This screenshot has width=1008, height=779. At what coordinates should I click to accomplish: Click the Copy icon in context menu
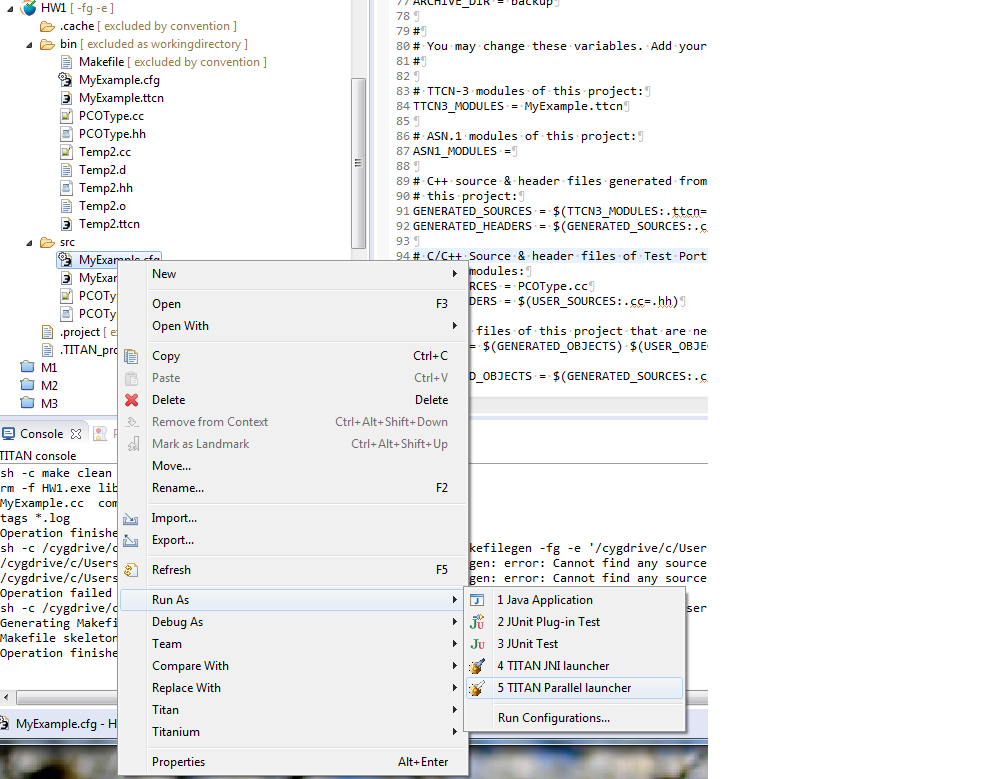point(131,356)
